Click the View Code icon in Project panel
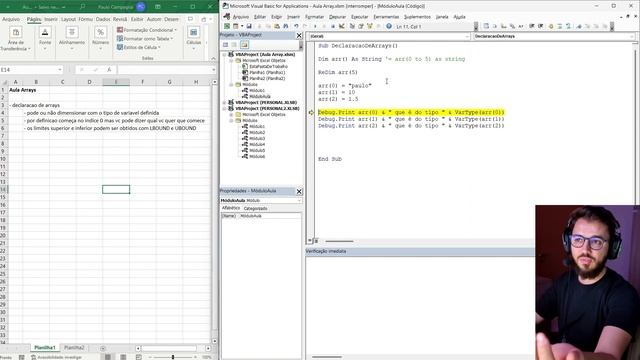Image resolution: width=640 pixels, height=360 pixels. [x=225, y=45]
